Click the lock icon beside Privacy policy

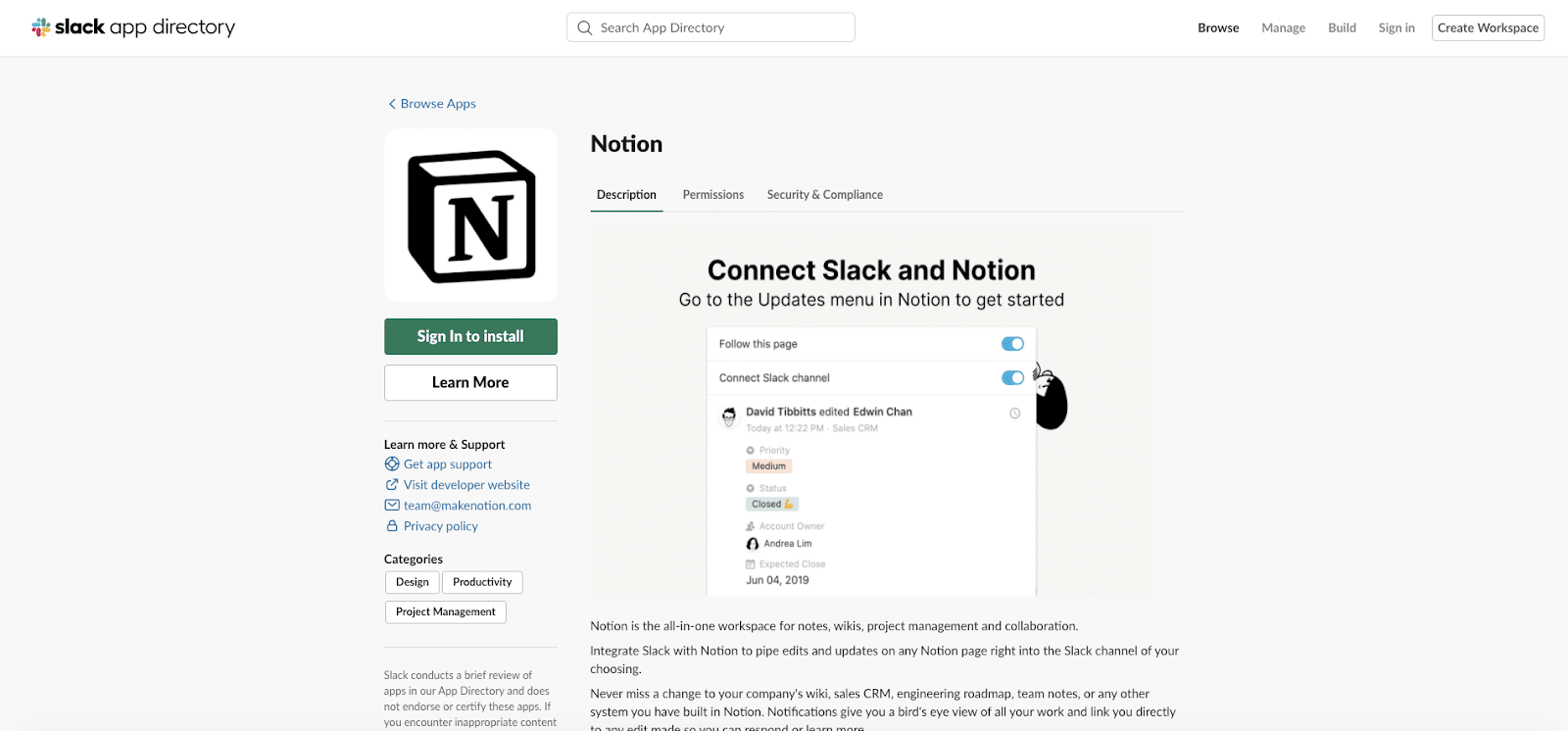pyautogui.click(x=392, y=526)
